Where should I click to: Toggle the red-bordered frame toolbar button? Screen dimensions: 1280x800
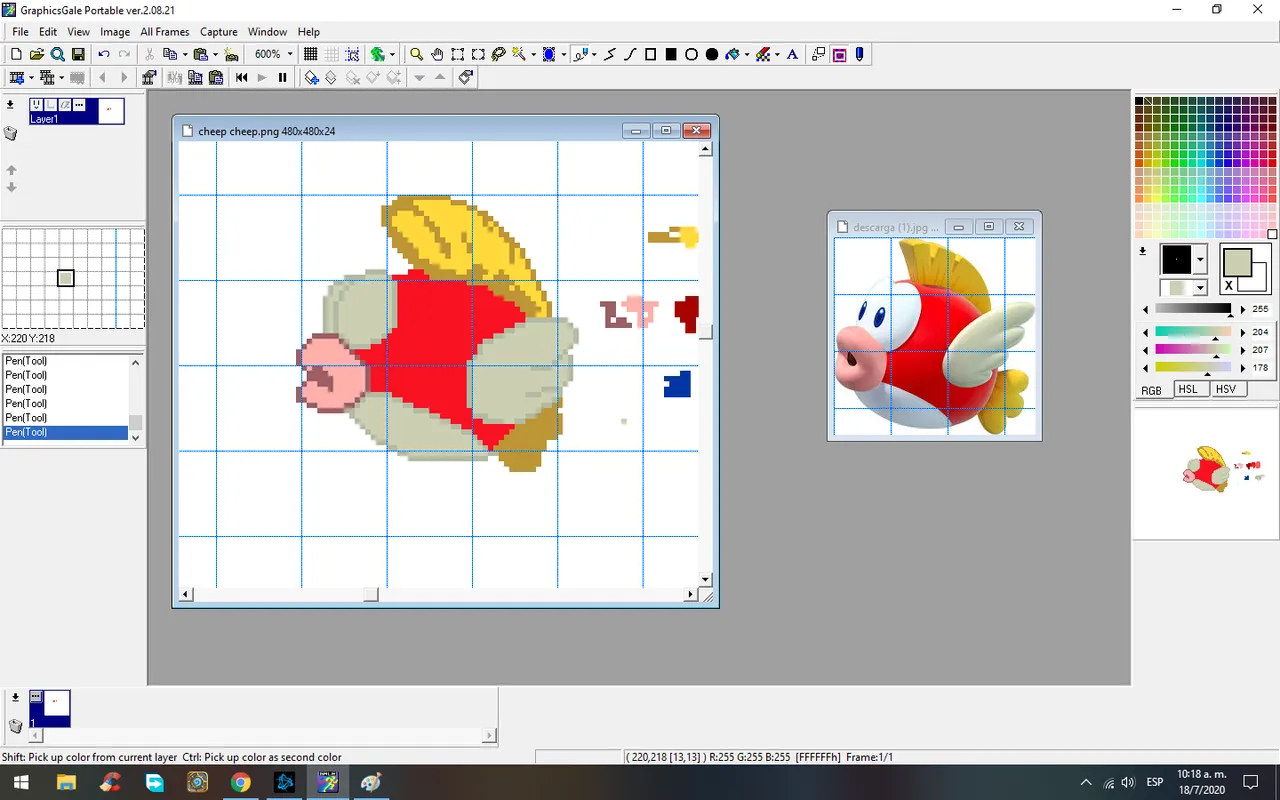click(x=839, y=54)
